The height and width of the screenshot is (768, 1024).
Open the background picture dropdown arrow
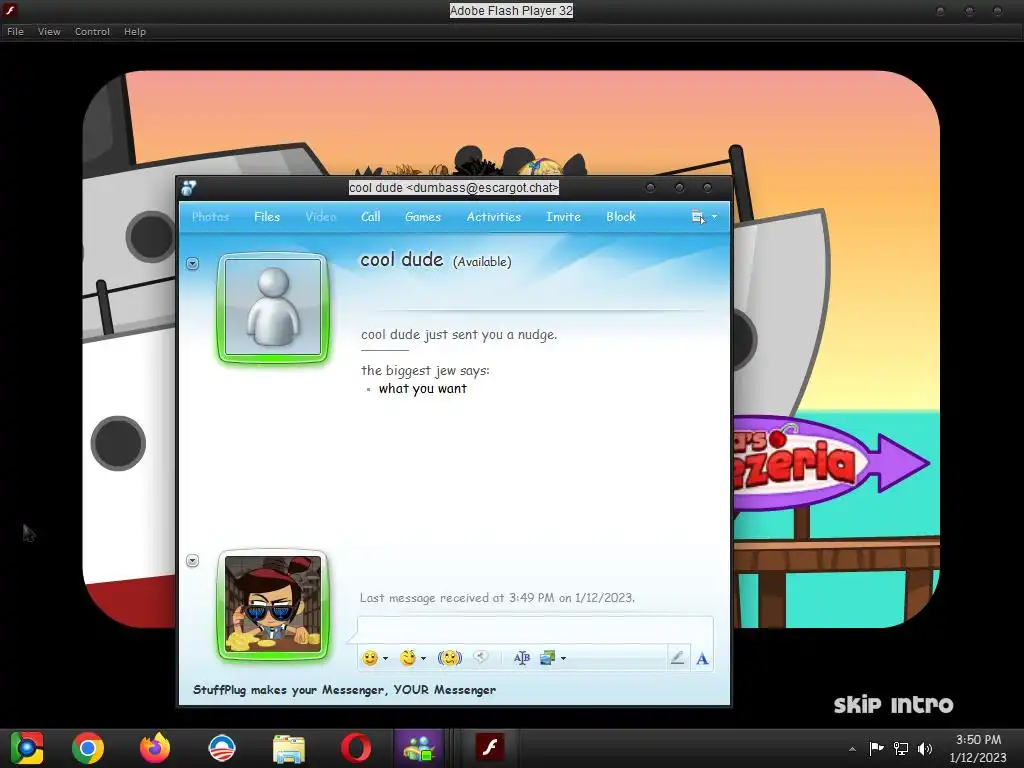pos(563,658)
